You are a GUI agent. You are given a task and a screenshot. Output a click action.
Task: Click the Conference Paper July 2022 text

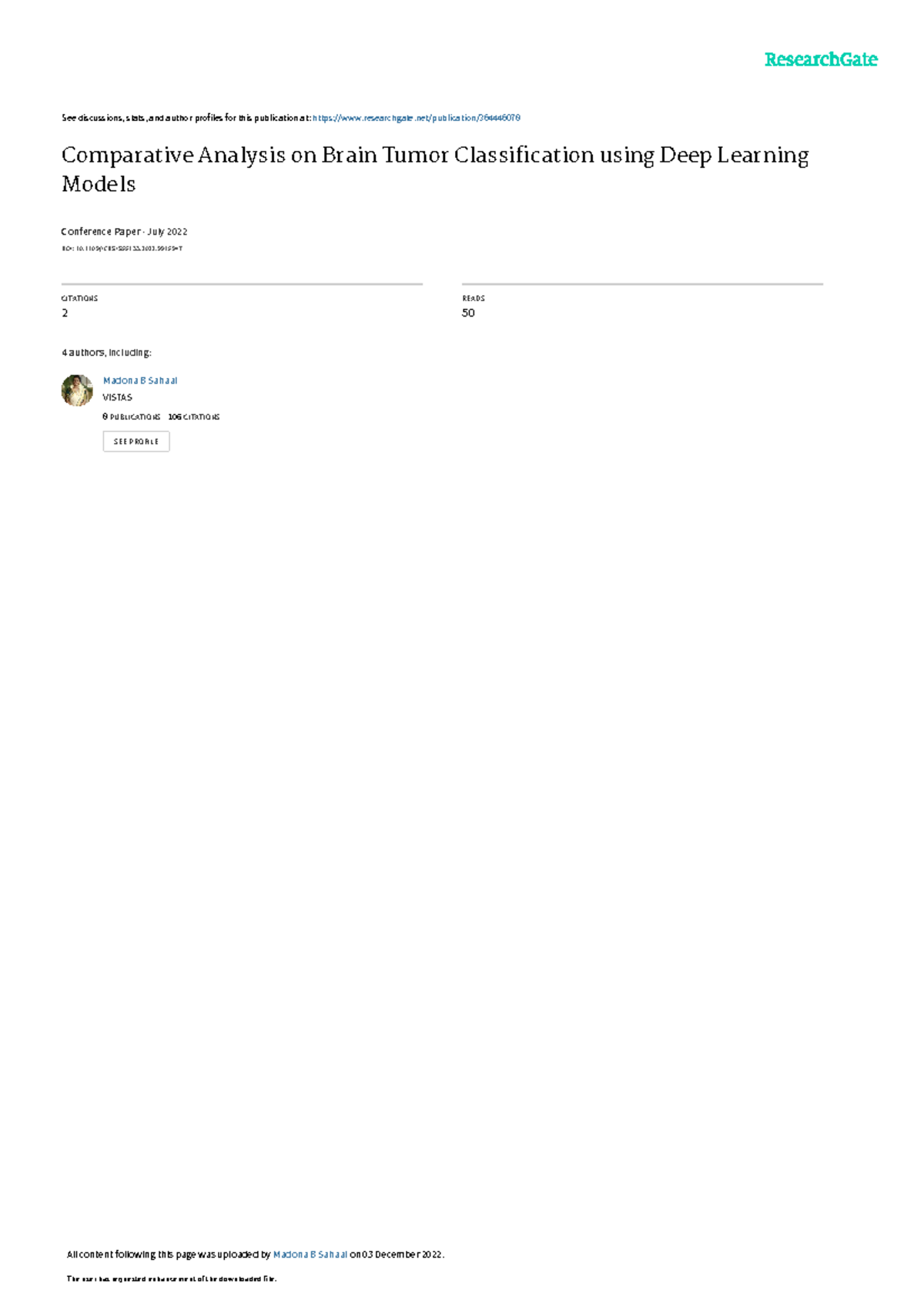(124, 232)
